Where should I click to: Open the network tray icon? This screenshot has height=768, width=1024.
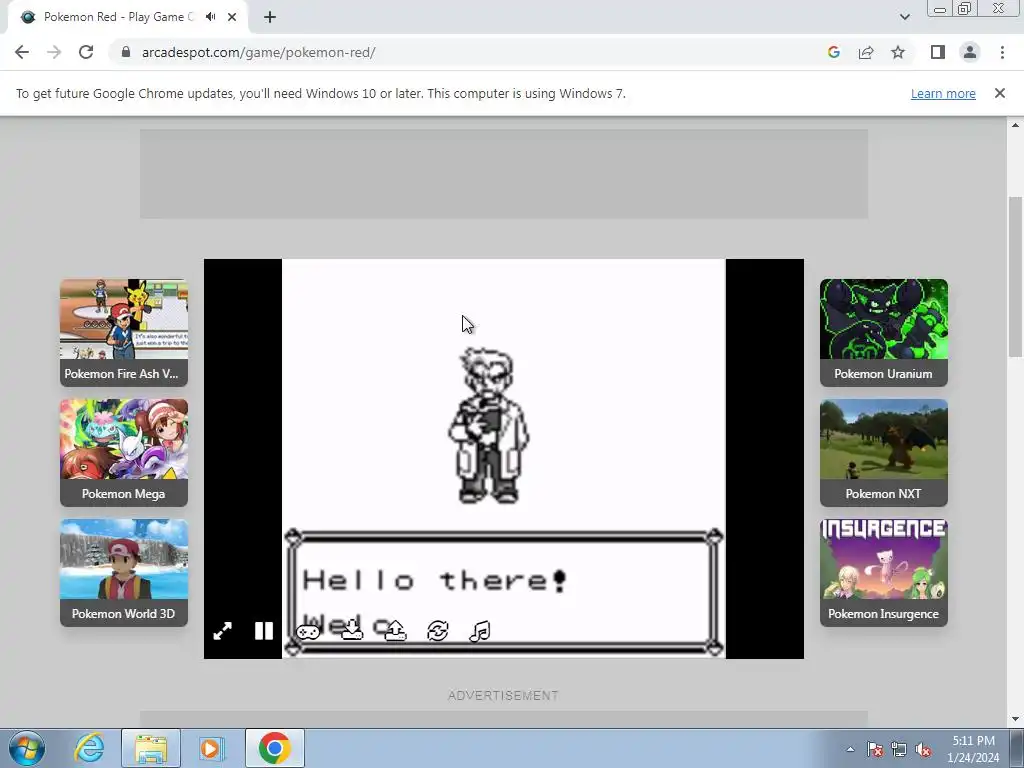pyautogui.click(x=899, y=749)
